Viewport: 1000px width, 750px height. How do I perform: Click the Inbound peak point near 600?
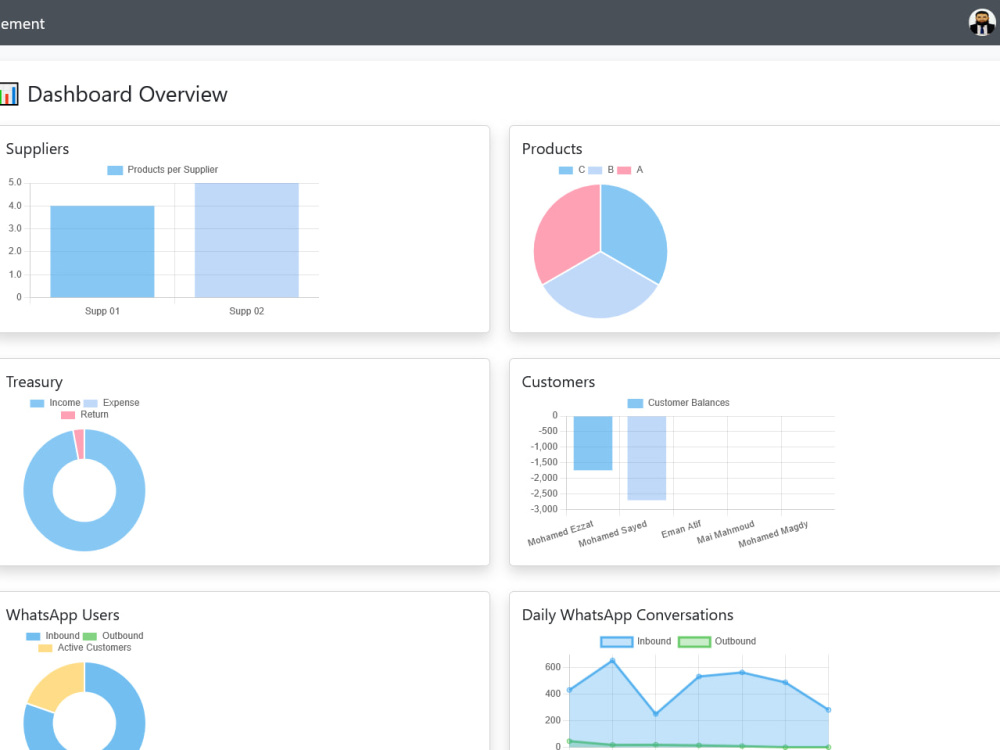(613, 661)
